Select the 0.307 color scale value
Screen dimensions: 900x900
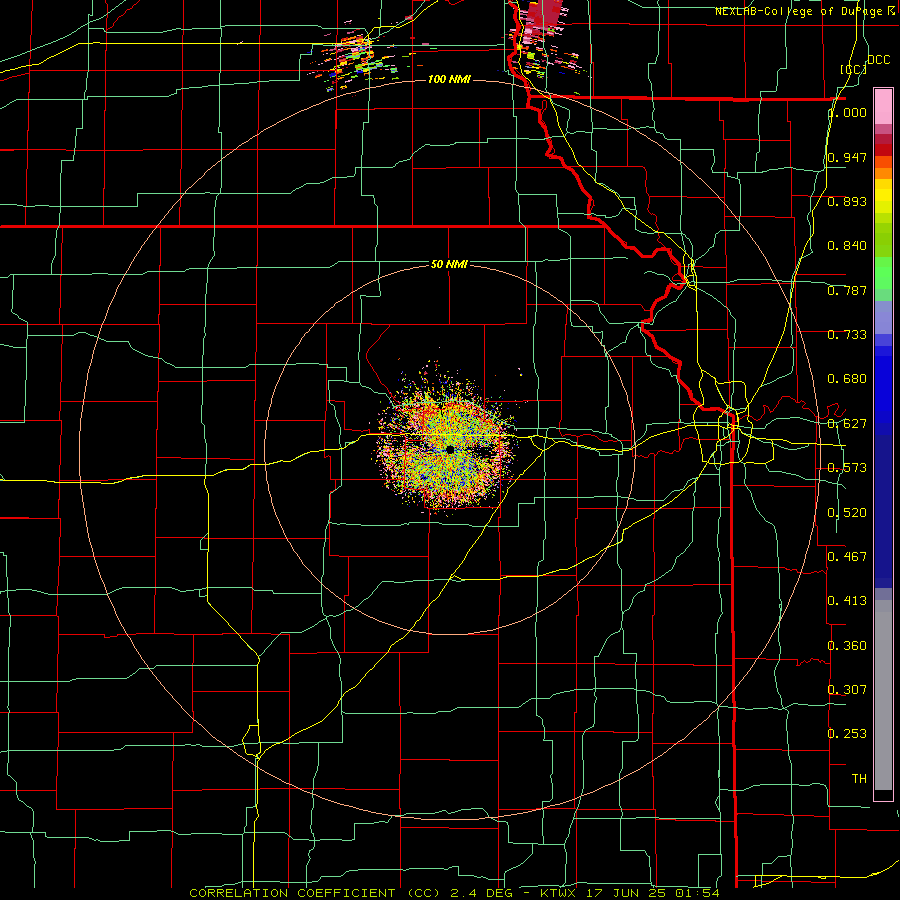847,690
